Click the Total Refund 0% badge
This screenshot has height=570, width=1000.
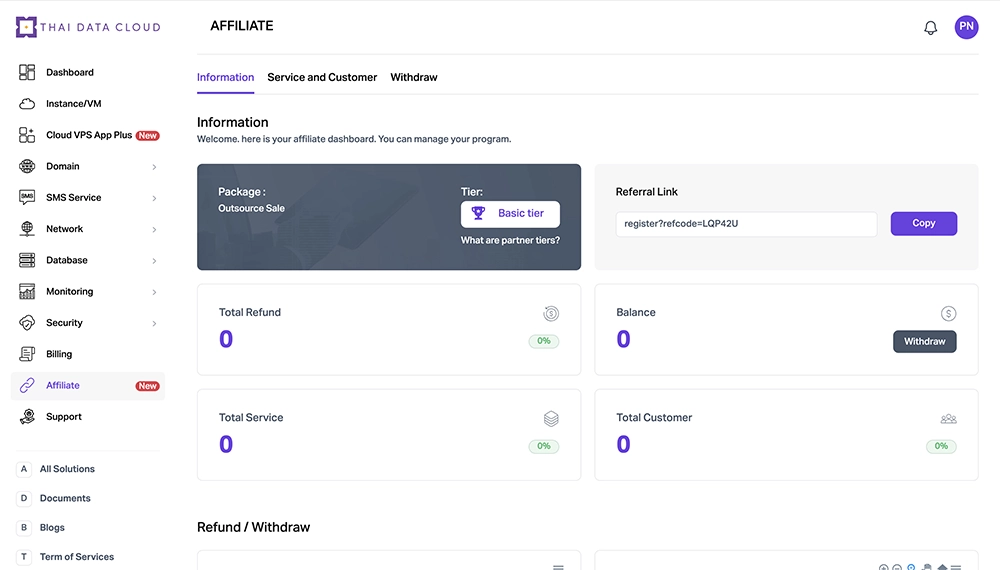coord(543,341)
